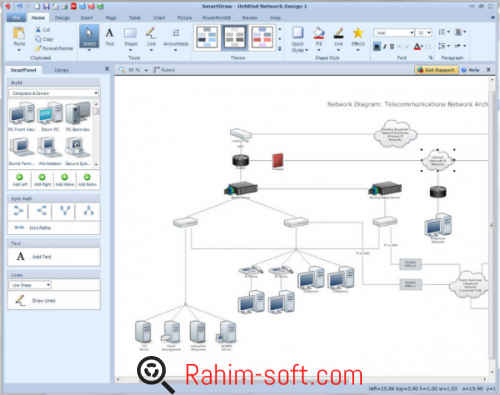Screen dimensions: 500x395
Task: Click the canvas vertical scrollbar
Action: tap(492, 225)
